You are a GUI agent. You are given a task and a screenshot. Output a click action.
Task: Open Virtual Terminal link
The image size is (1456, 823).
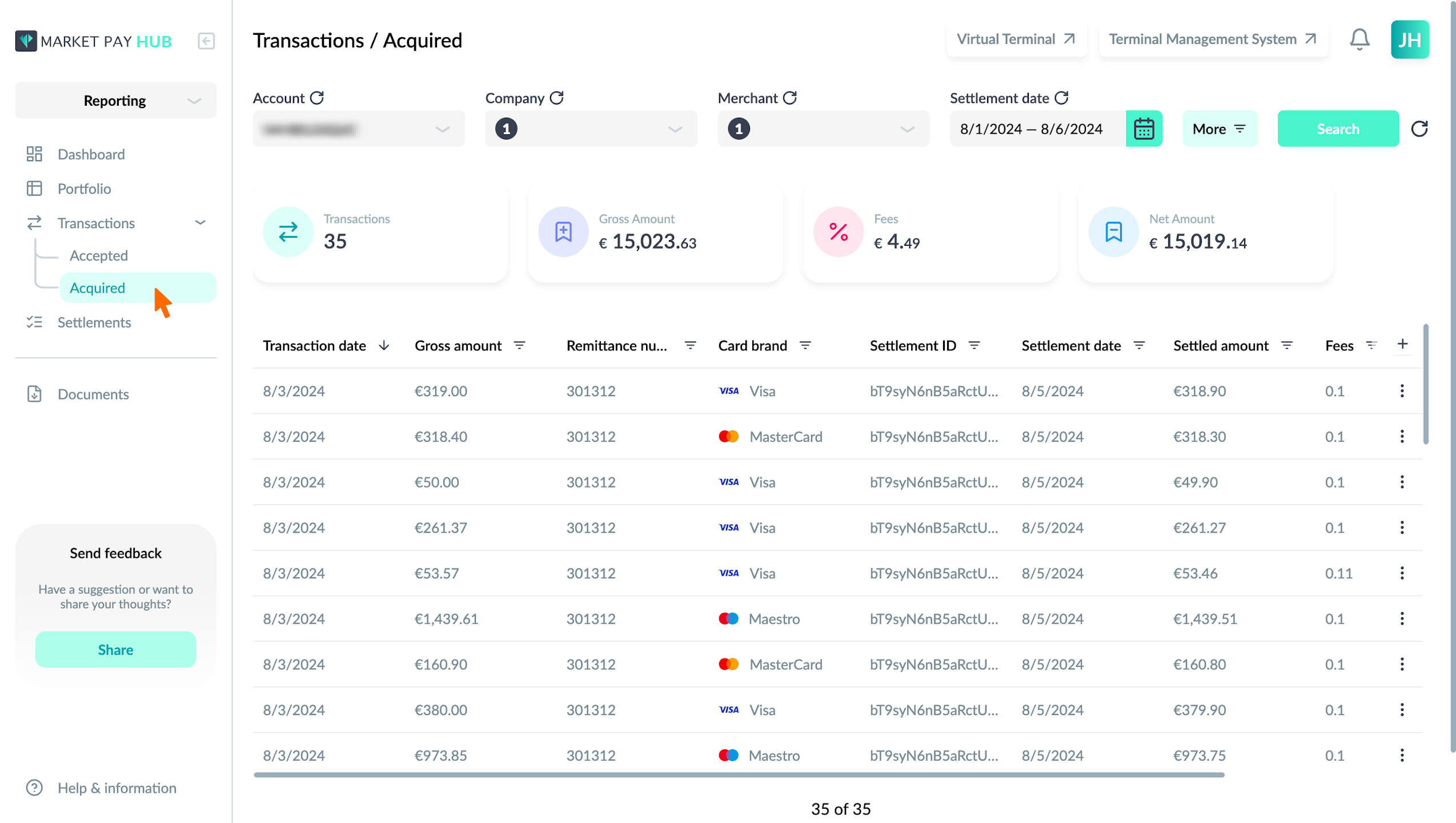pyautogui.click(x=1016, y=39)
